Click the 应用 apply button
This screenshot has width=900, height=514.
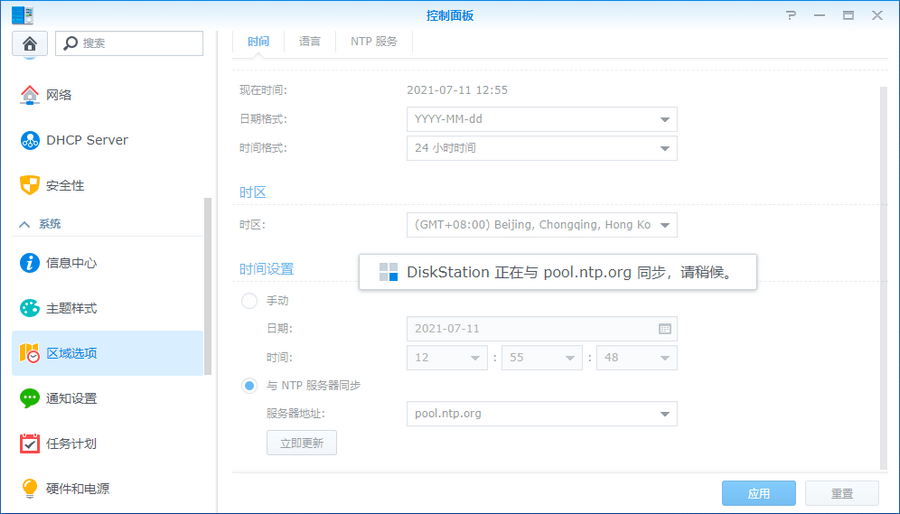click(x=759, y=493)
